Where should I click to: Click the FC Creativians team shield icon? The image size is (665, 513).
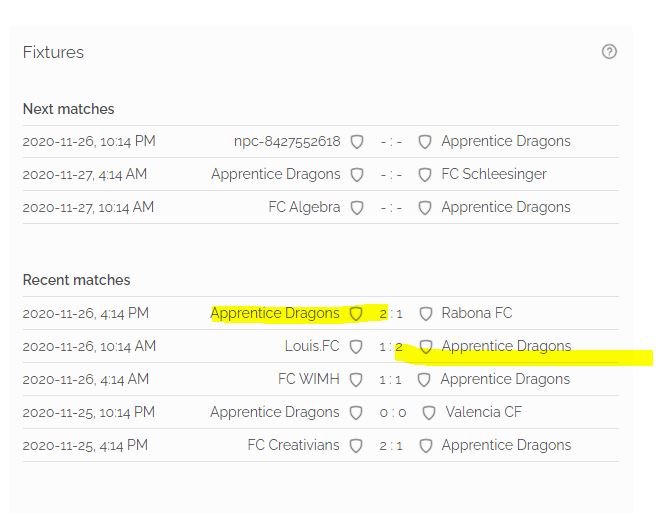pyautogui.click(x=356, y=446)
